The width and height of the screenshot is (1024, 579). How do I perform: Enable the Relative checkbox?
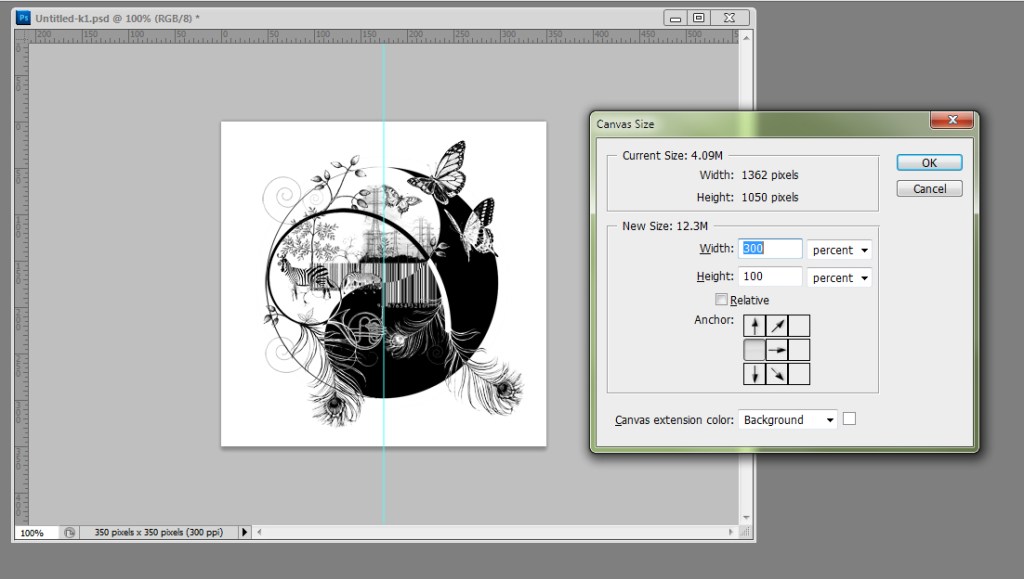[721, 300]
